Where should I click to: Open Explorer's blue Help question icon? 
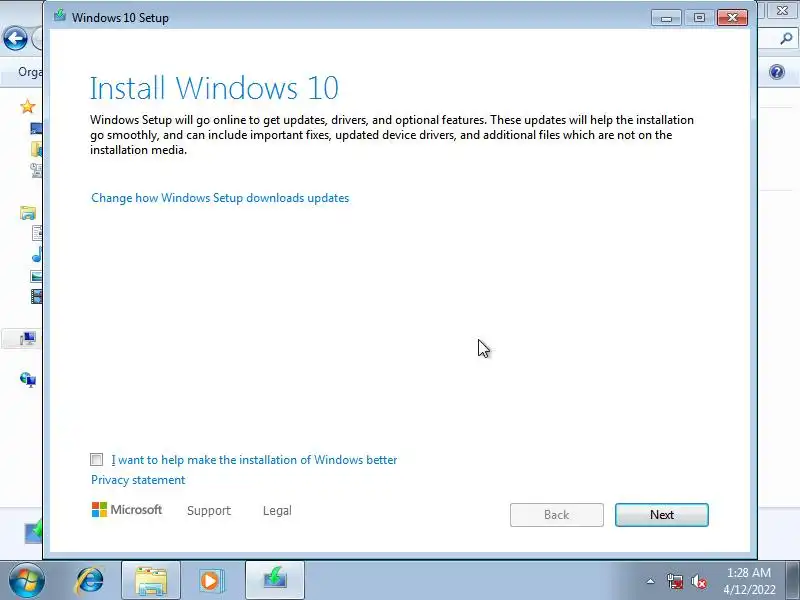pos(777,72)
